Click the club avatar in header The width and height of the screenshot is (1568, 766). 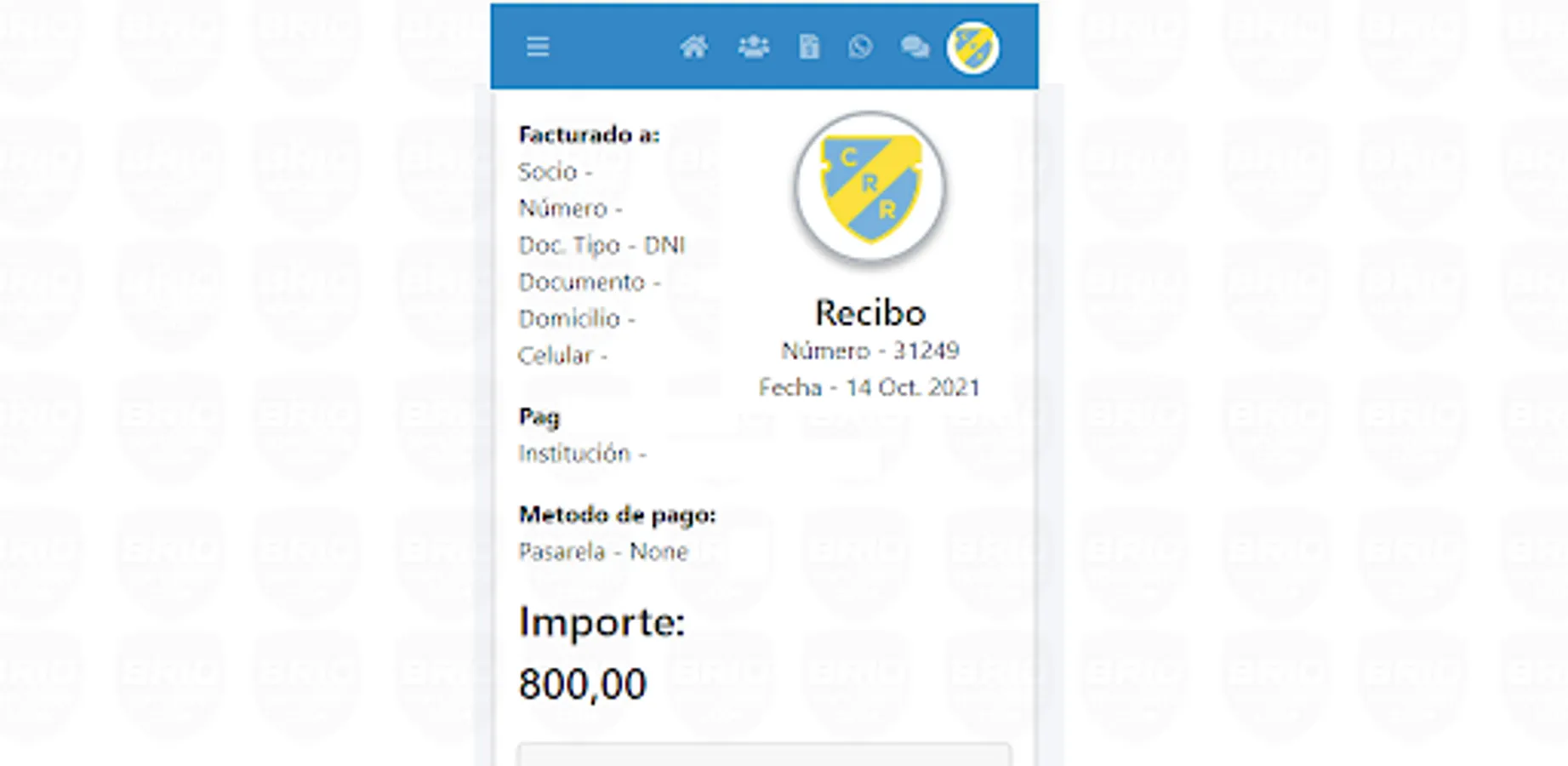972,48
